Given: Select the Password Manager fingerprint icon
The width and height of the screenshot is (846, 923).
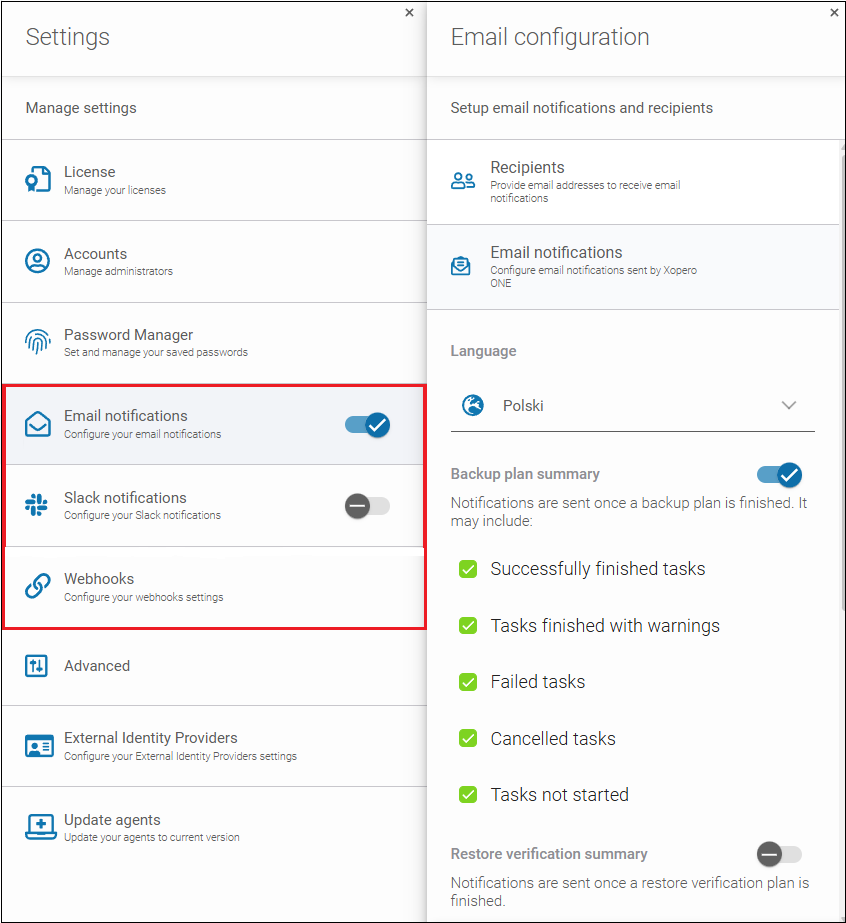Looking at the screenshot, I should coord(37,343).
